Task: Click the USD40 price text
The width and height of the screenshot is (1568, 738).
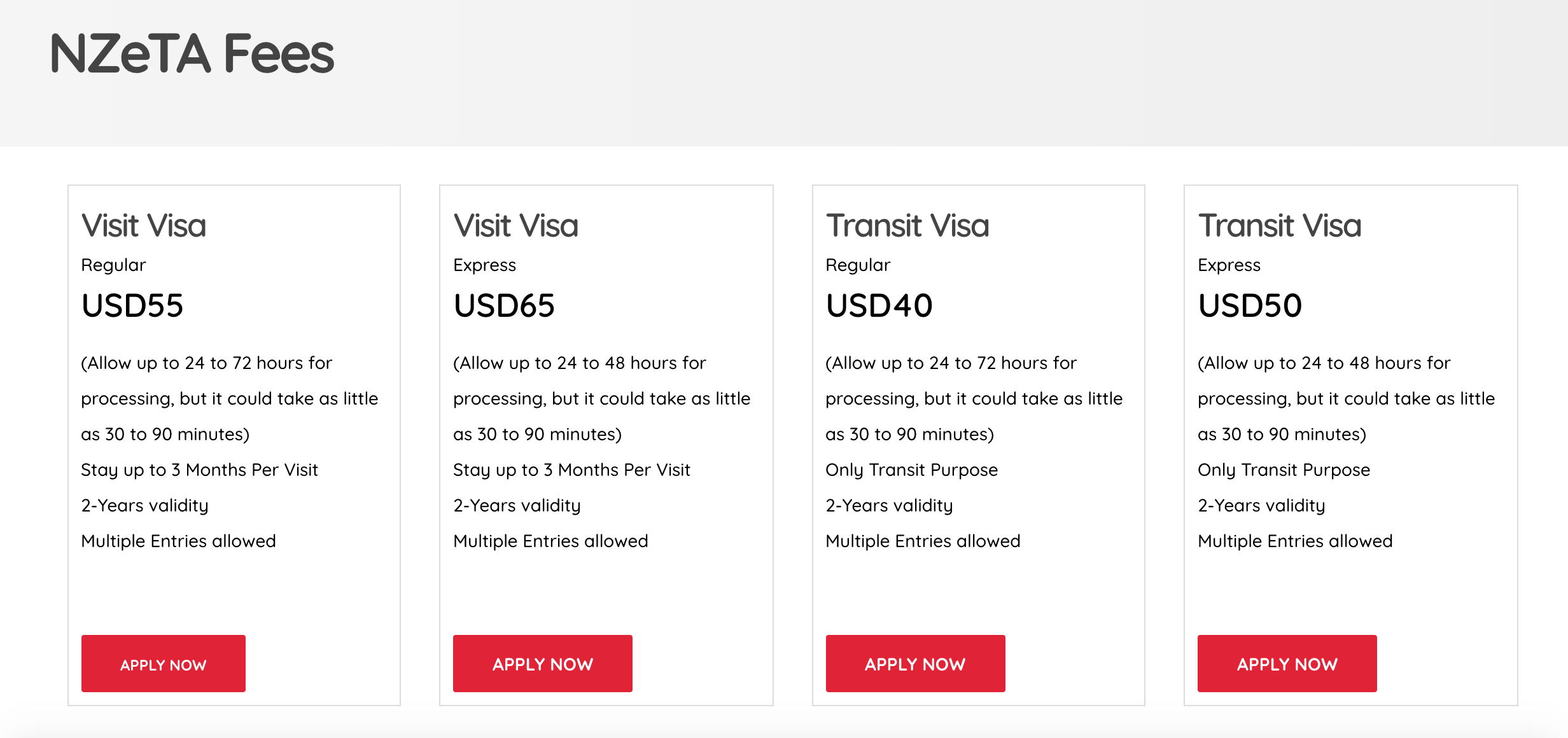Action: (879, 305)
